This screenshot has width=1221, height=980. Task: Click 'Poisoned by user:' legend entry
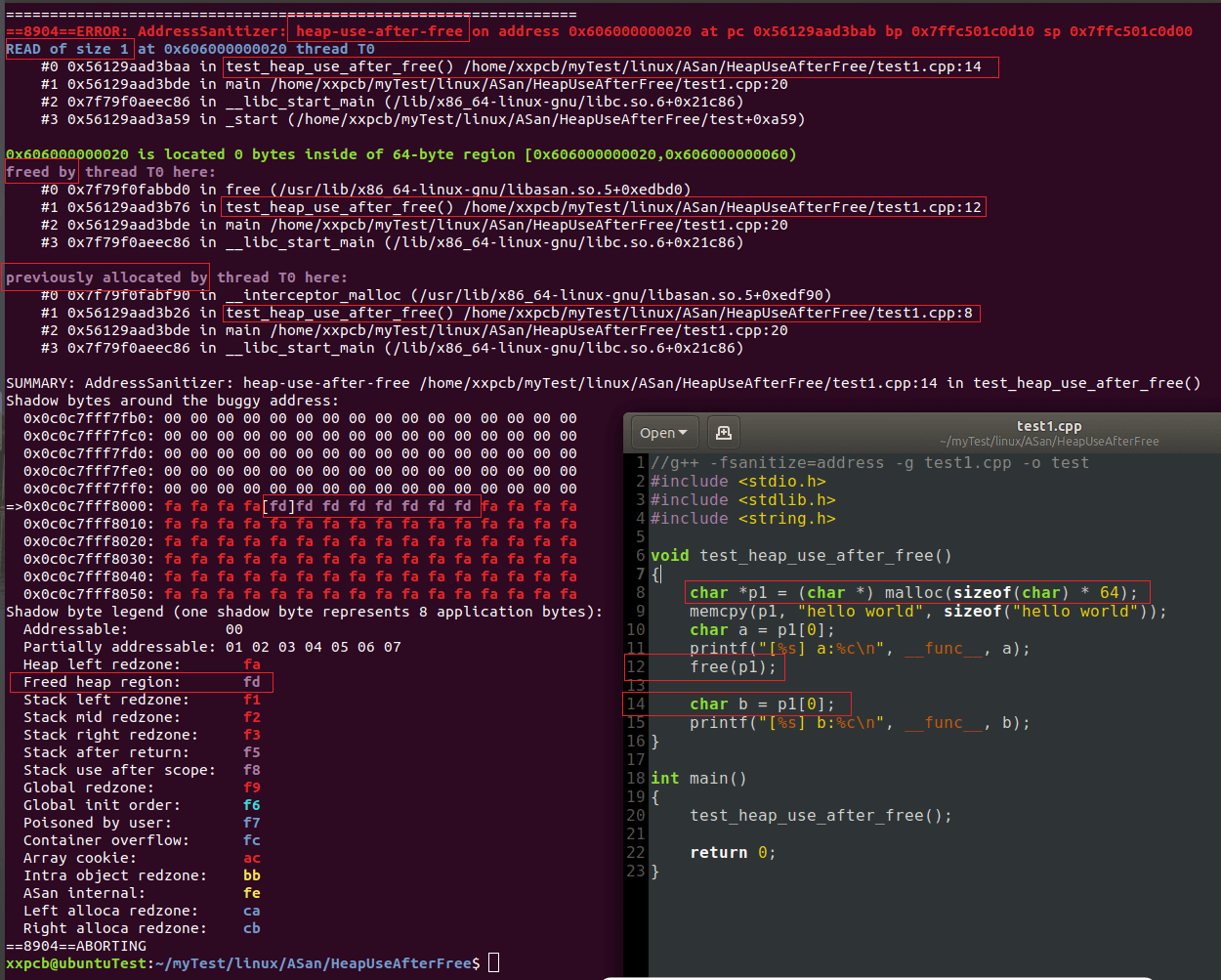pyautogui.click(x=142, y=823)
